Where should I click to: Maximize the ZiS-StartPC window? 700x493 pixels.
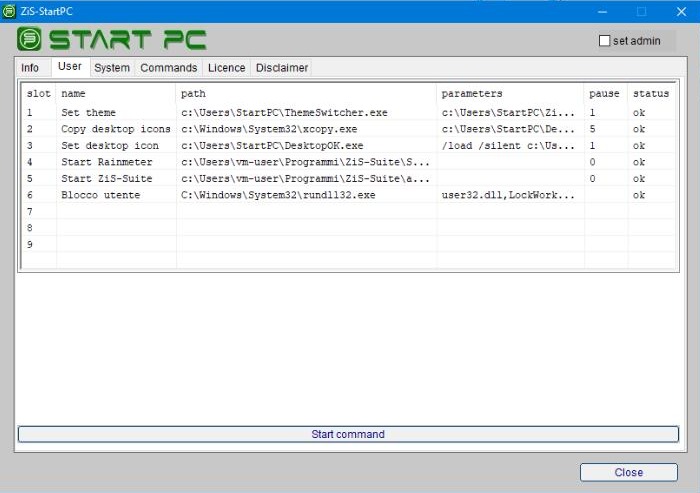pyautogui.click(x=641, y=11)
